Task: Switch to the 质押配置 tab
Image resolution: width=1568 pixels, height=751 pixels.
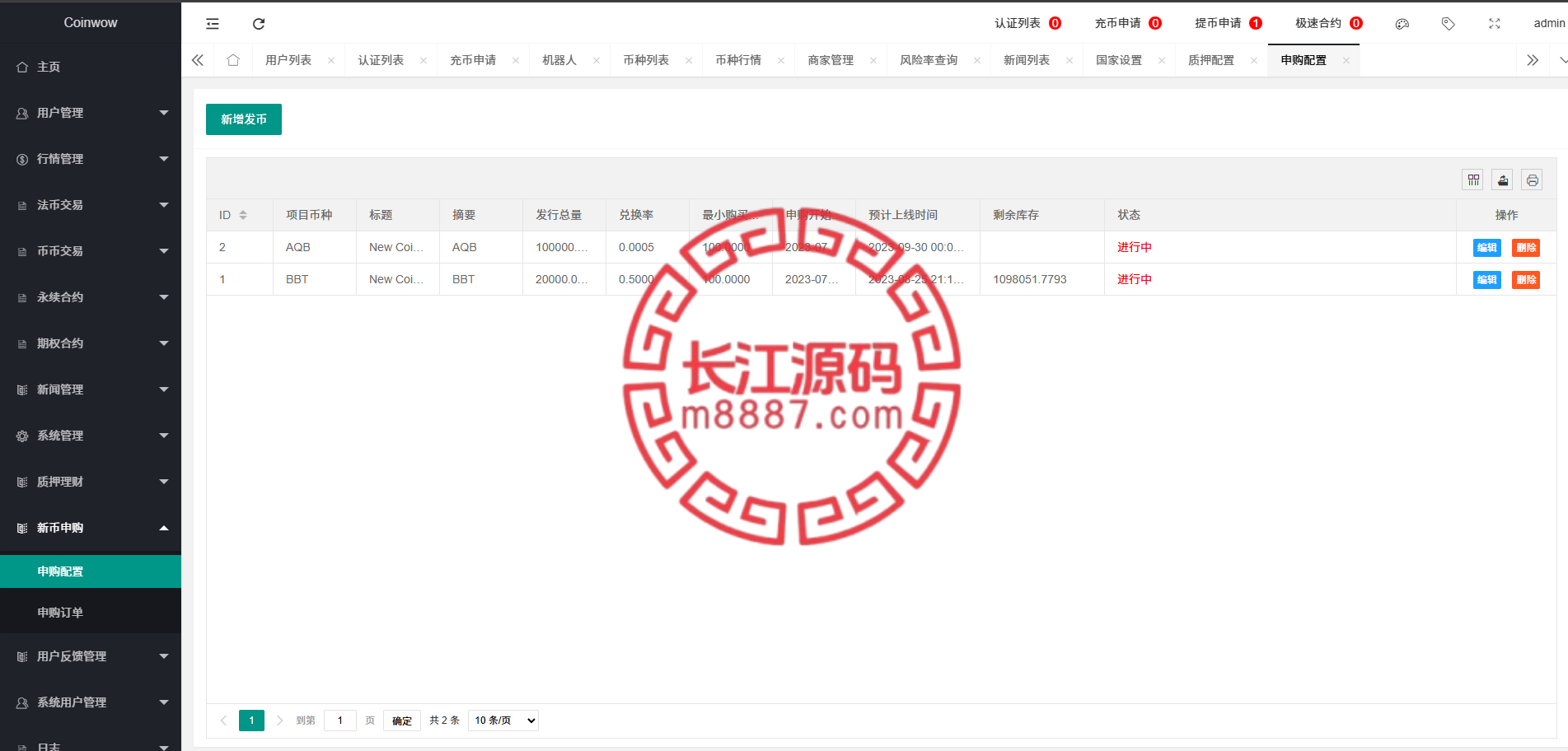Action: (x=1211, y=60)
